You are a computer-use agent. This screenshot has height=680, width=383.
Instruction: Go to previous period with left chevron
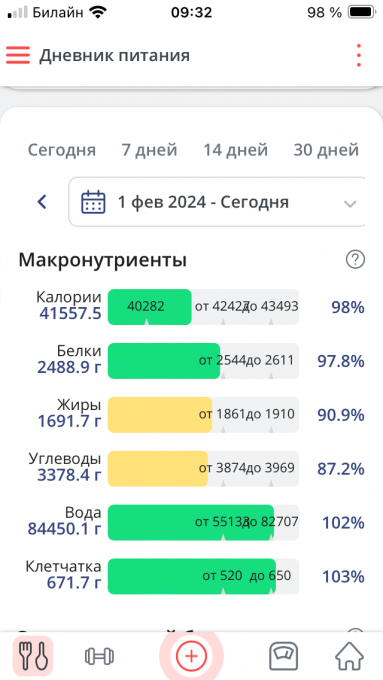[42, 202]
